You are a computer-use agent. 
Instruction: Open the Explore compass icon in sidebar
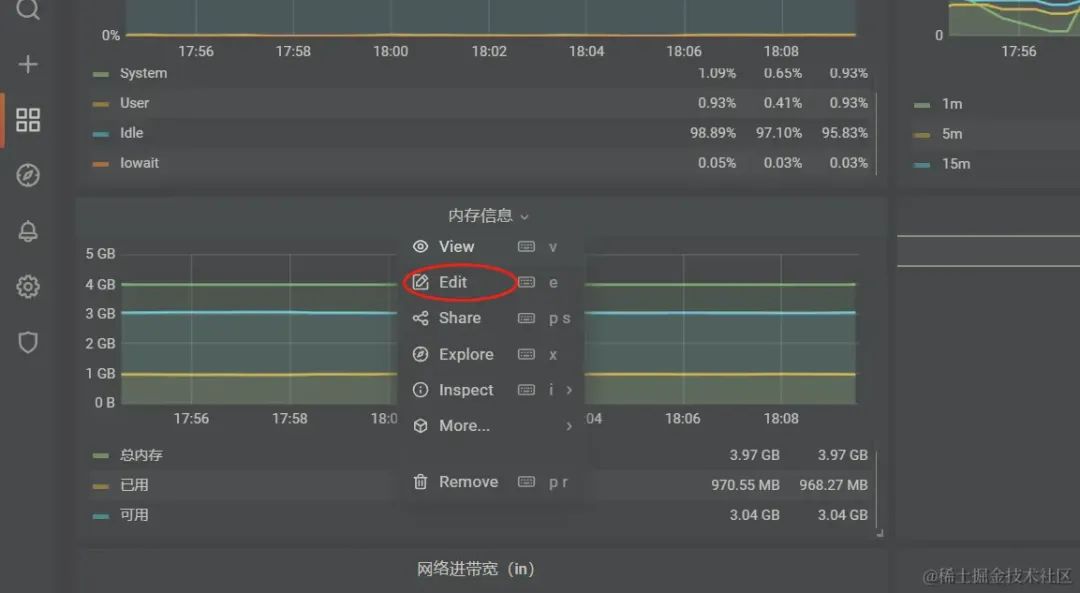28,175
